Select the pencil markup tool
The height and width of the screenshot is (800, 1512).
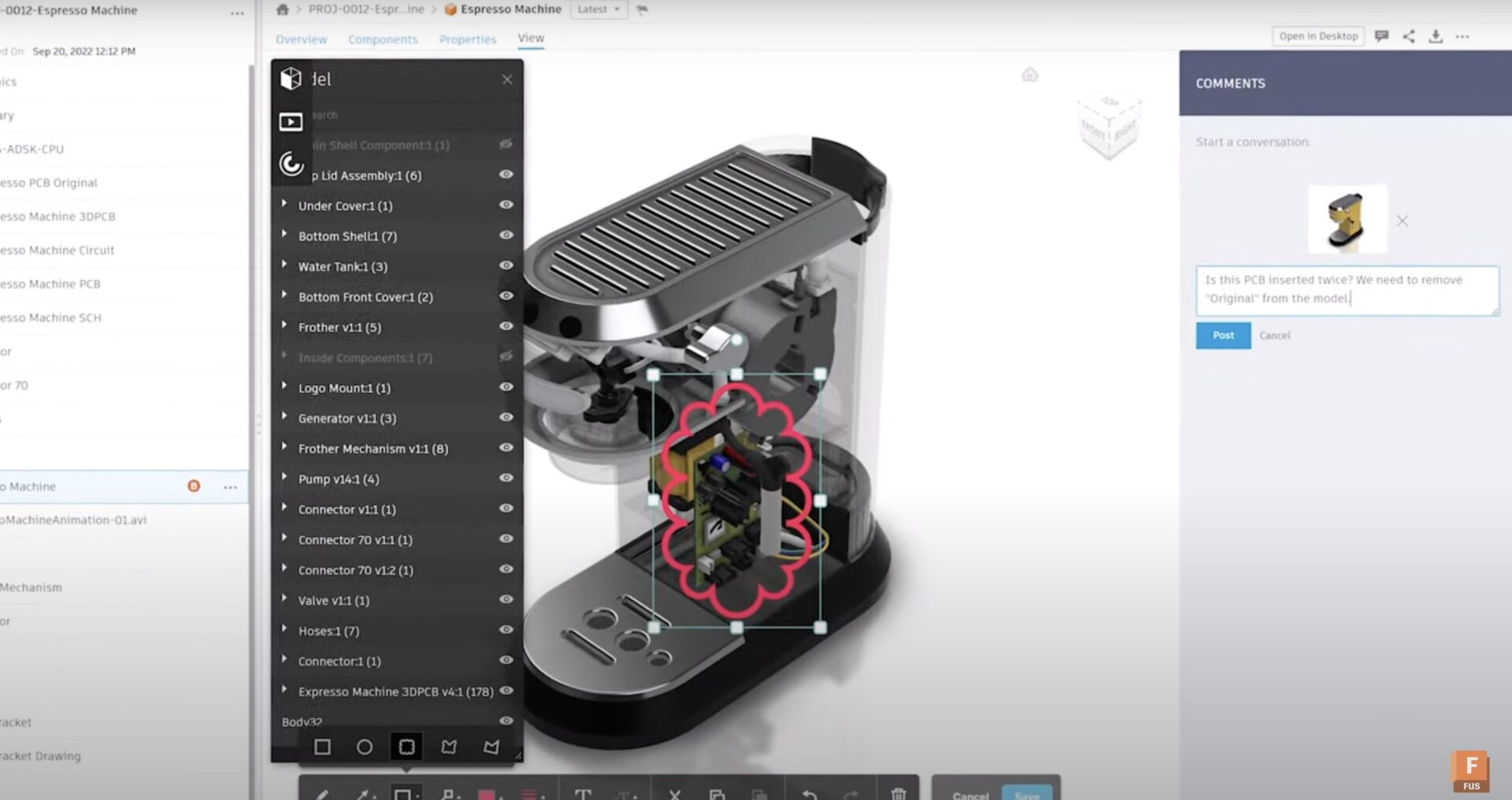[321, 795]
